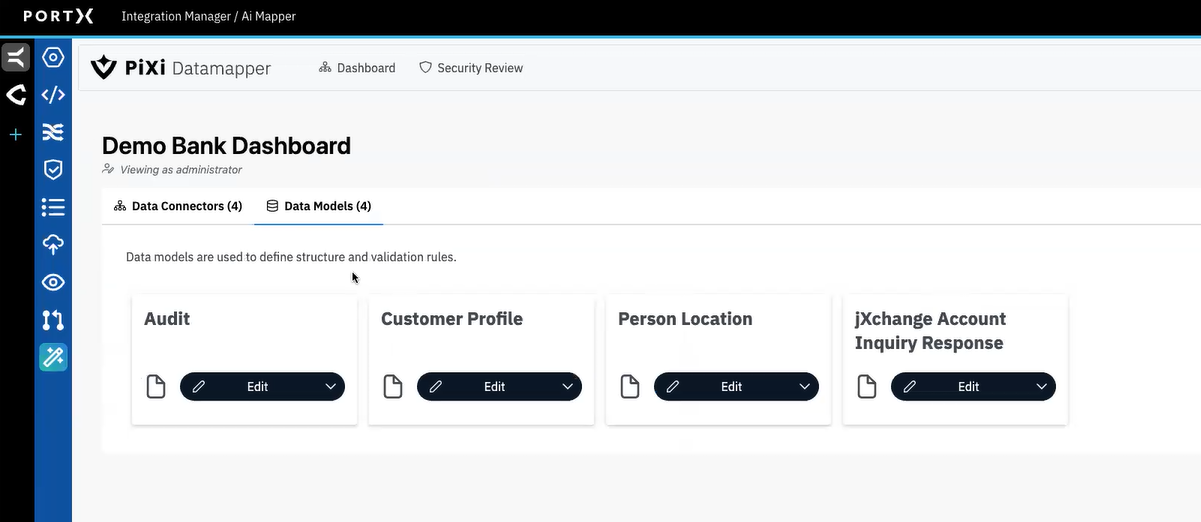
Task: Click the bulleted list sidebar icon
Action: 53,207
